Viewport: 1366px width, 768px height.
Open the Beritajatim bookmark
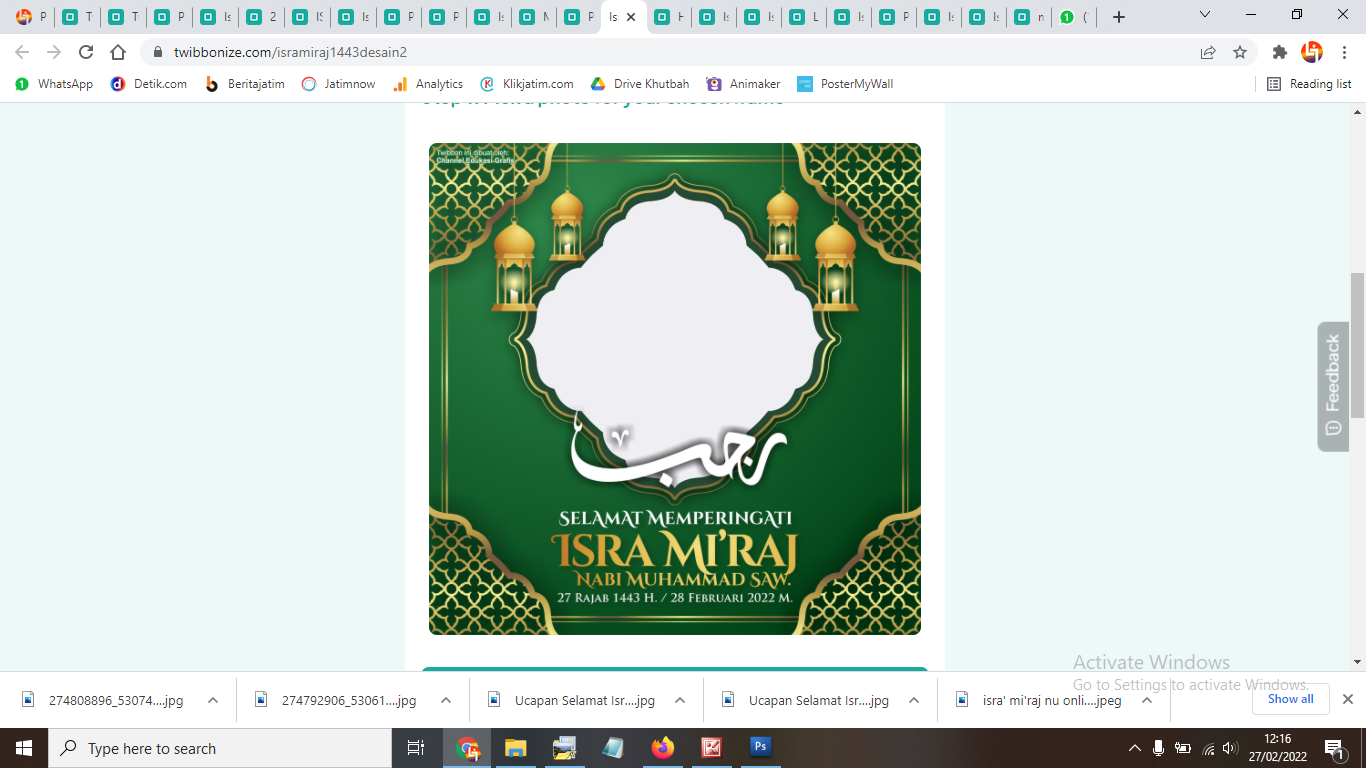point(244,84)
